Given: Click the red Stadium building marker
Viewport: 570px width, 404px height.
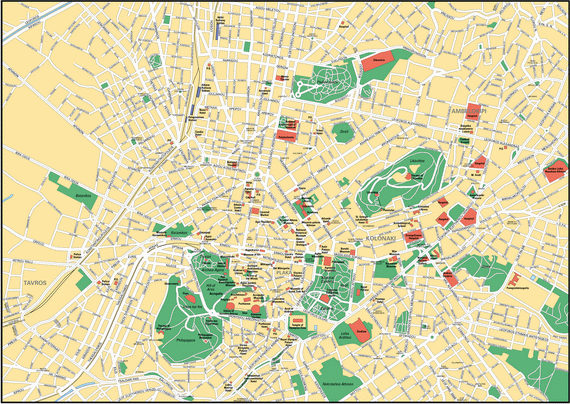Looking at the screenshot, I should pos(360,331).
